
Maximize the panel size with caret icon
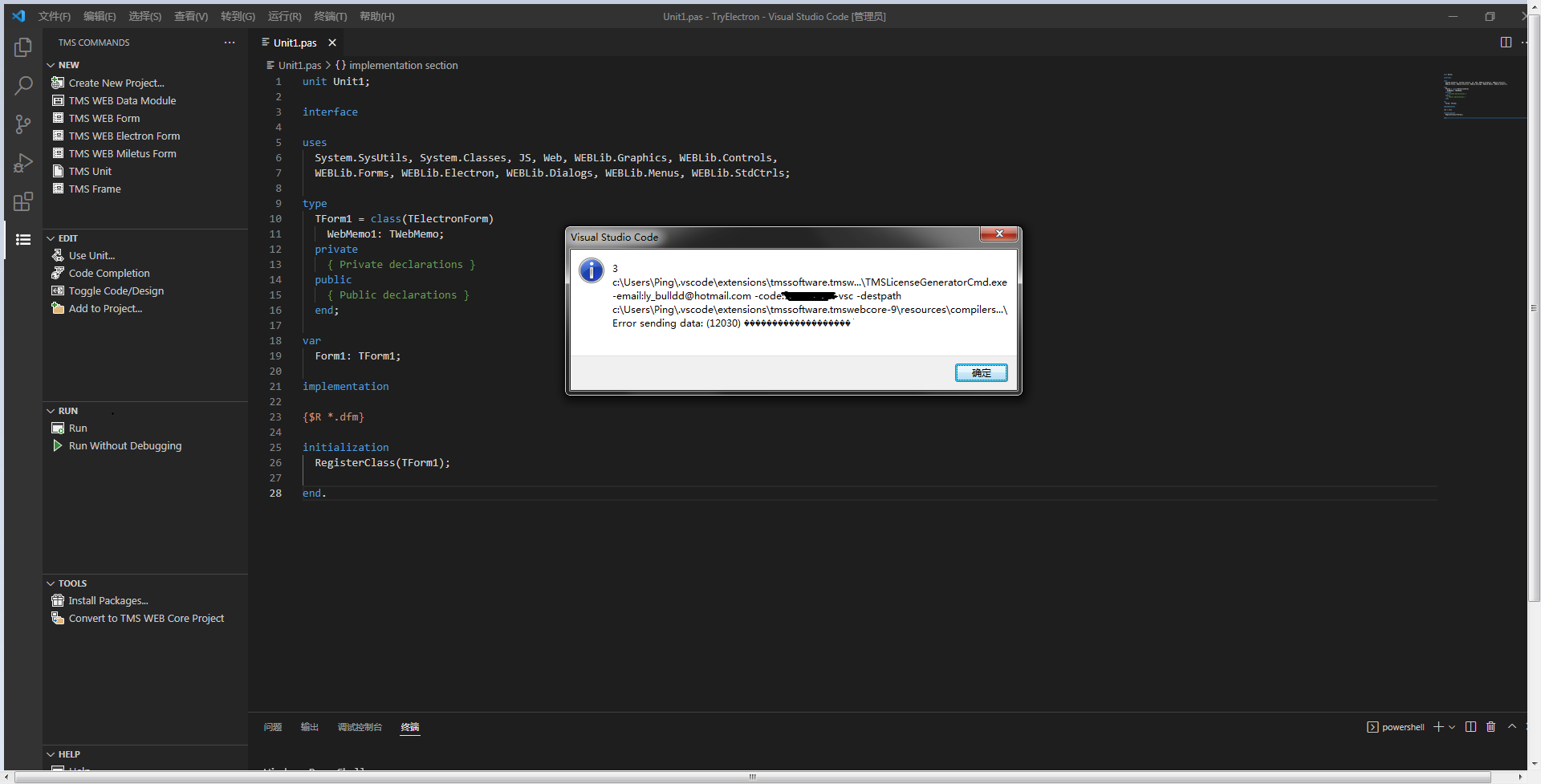click(x=1512, y=727)
